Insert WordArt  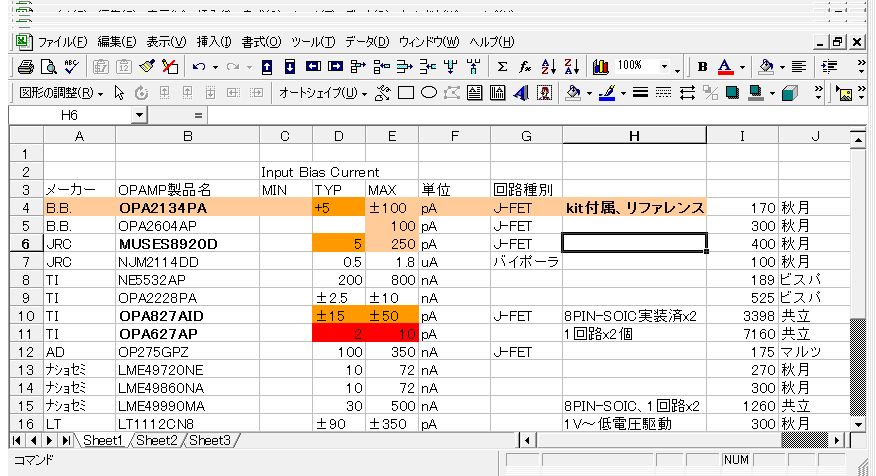point(521,93)
